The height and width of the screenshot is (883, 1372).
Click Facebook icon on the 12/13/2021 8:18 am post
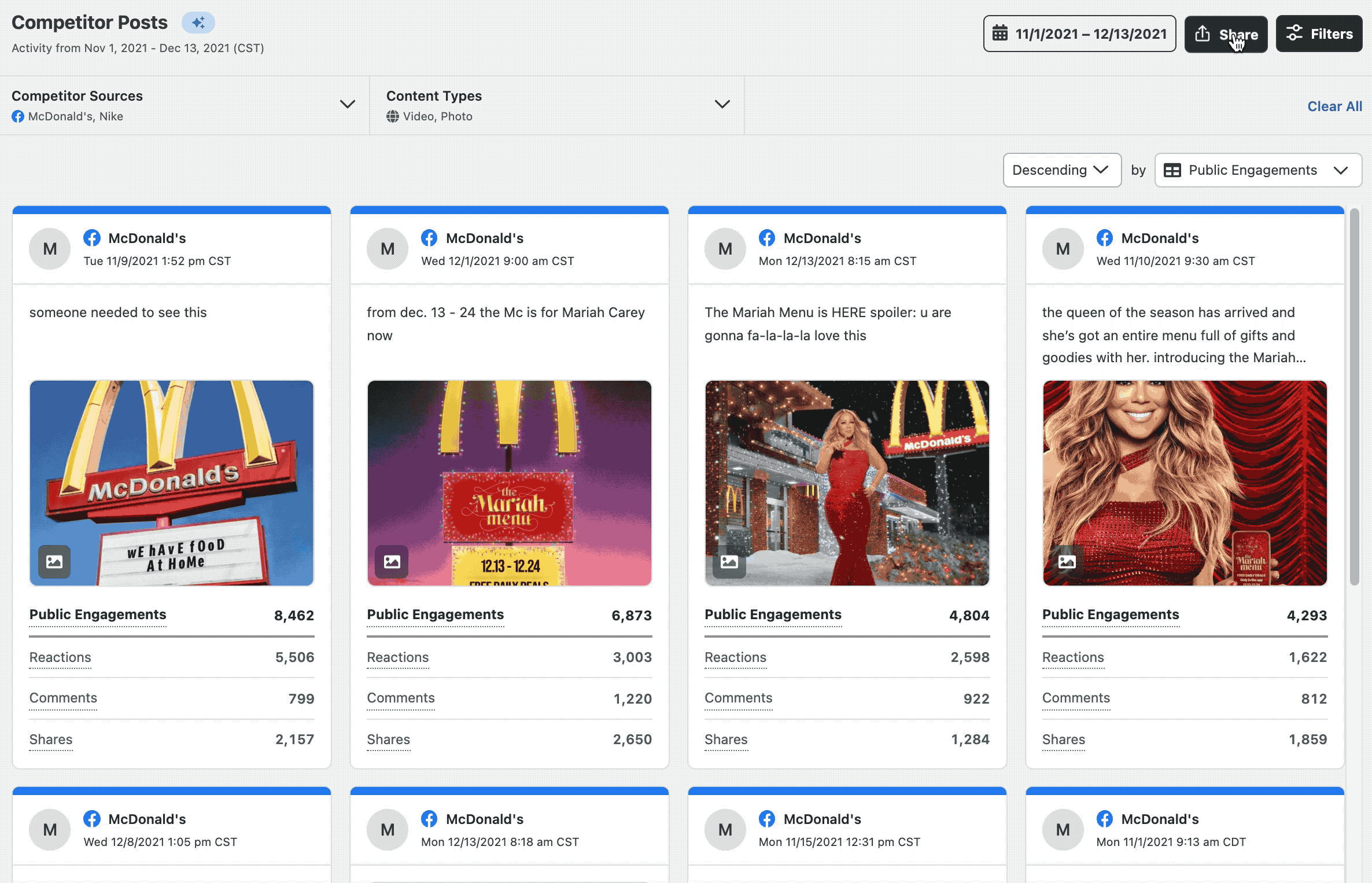click(x=429, y=819)
